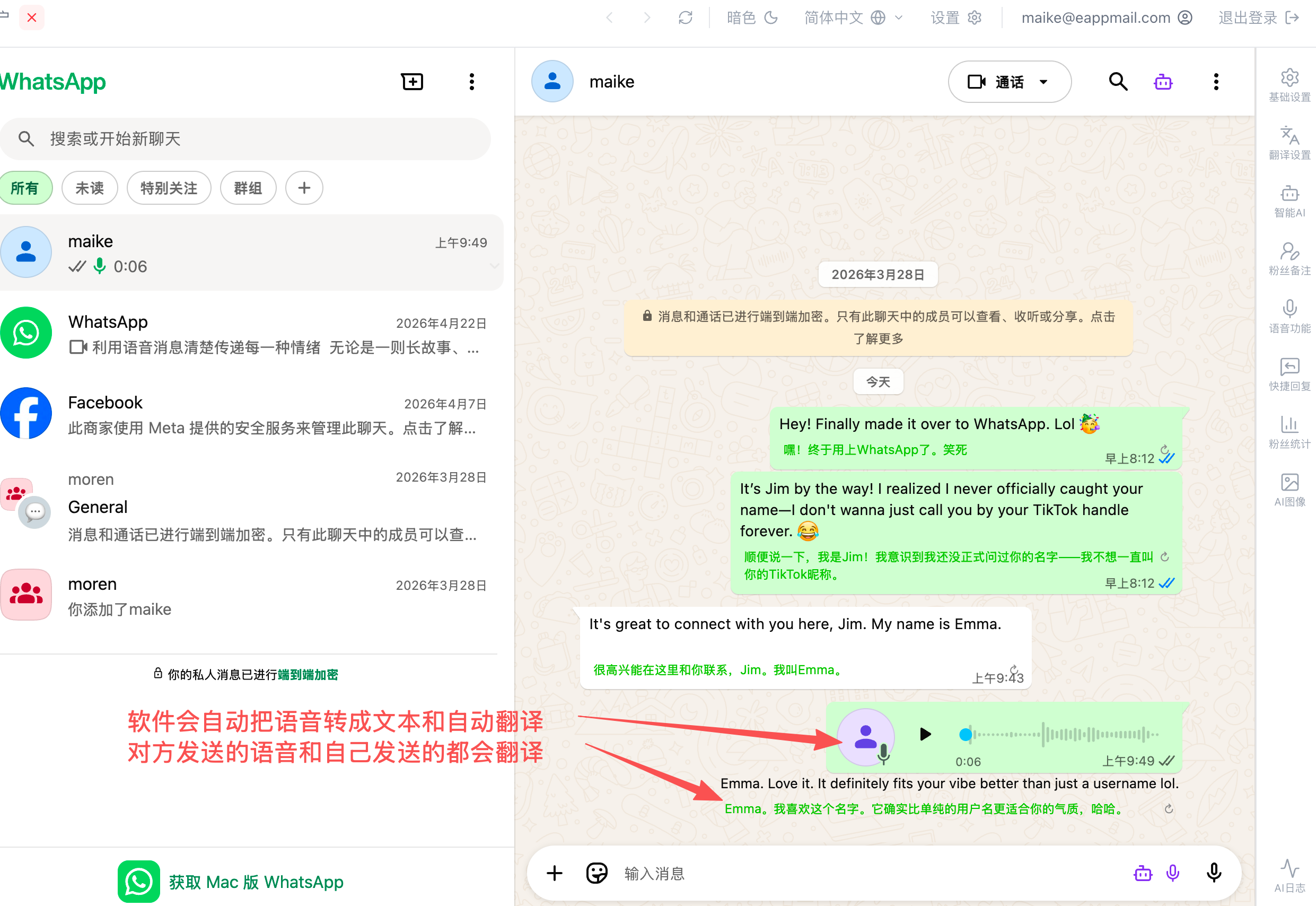Select 所有 chat filter tab
The height and width of the screenshot is (906, 1316).
pos(25,188)
